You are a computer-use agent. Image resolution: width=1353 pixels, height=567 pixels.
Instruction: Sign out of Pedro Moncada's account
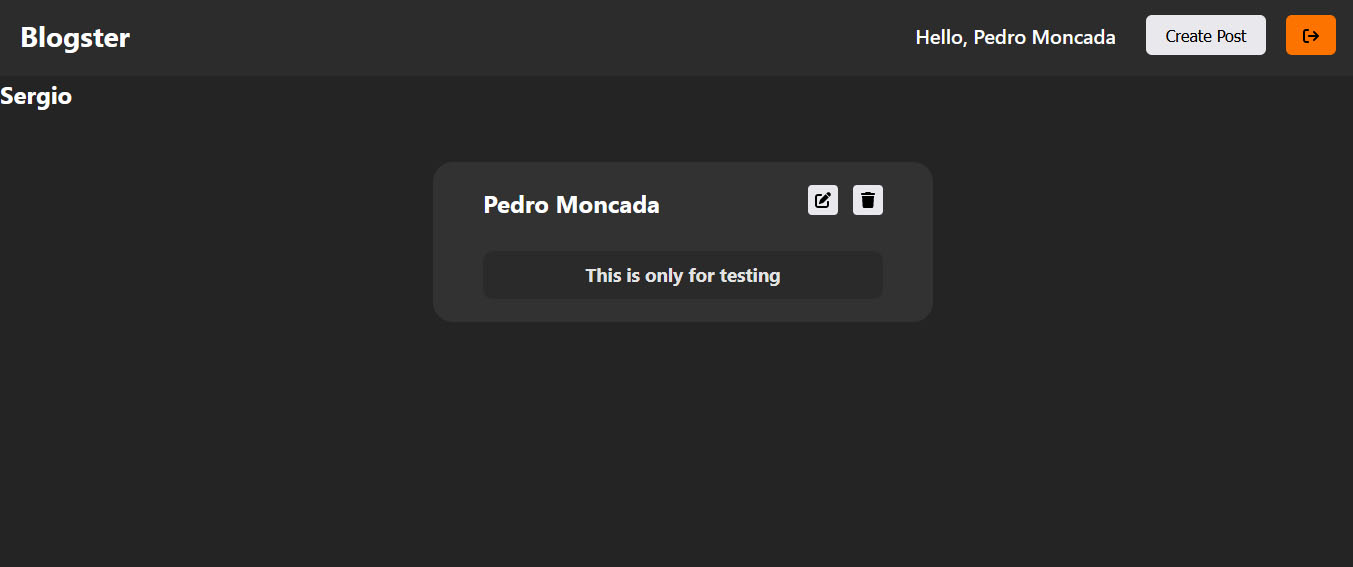point(1311,35)
